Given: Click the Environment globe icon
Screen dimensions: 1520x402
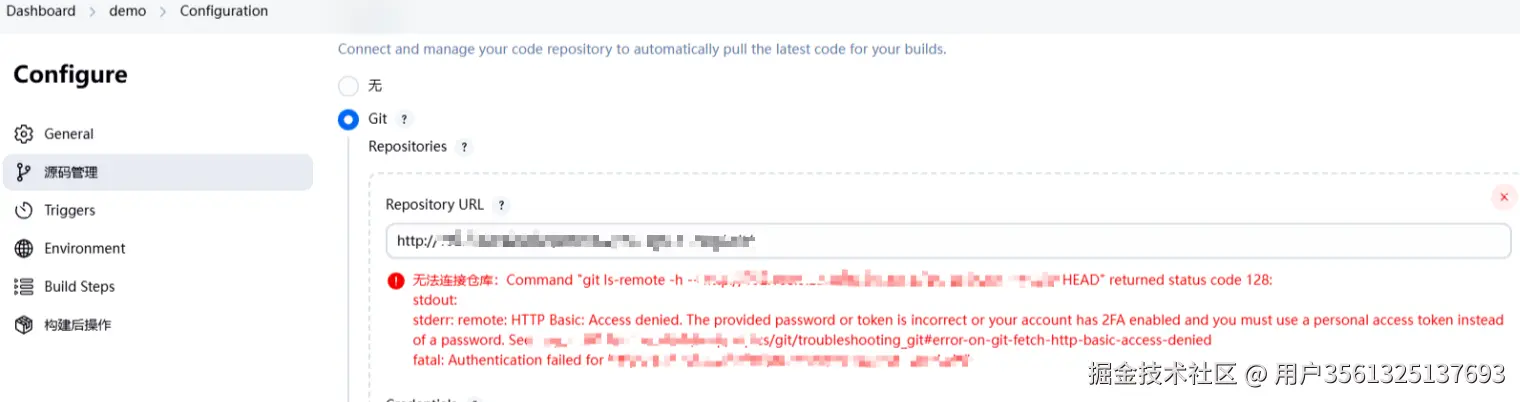Looking at the screenshot, I should 24,248.
